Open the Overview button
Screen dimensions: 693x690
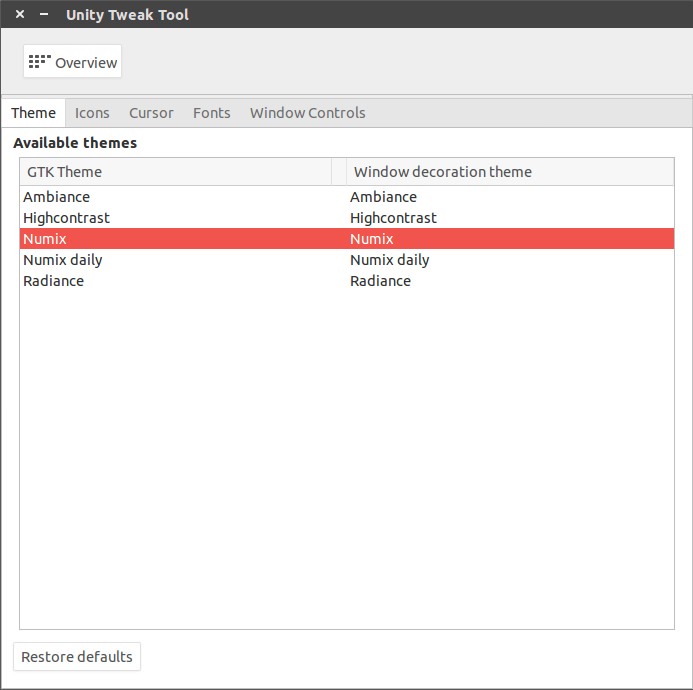72,61
